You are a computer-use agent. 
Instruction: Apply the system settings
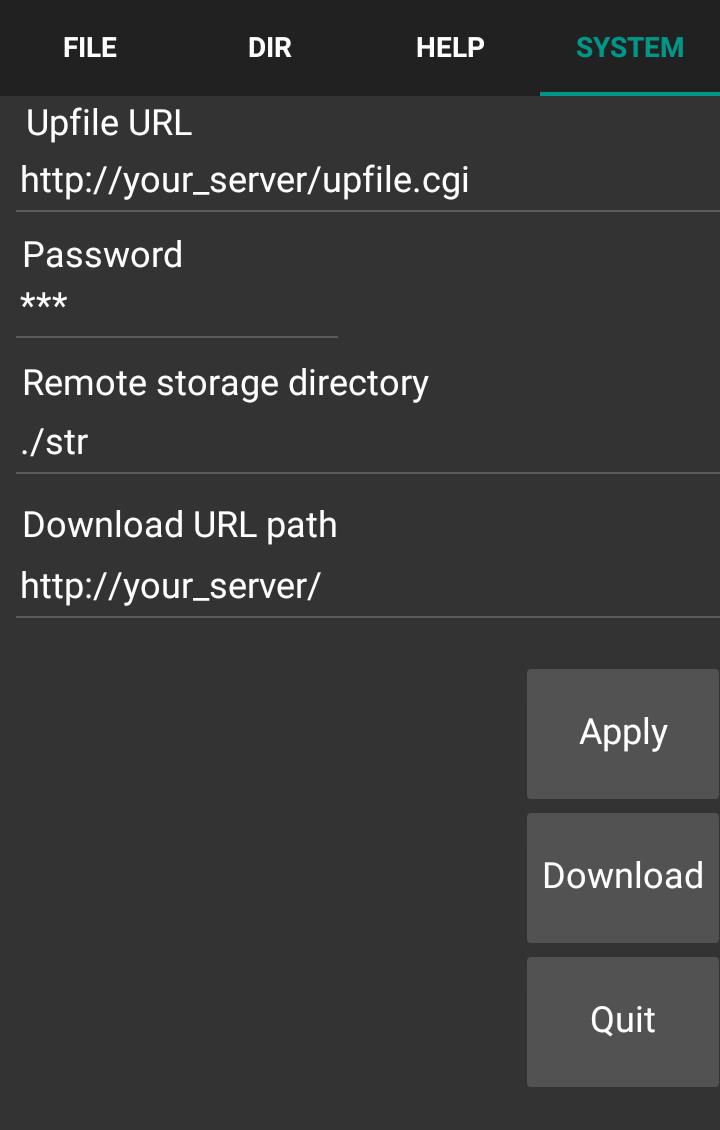623,734
